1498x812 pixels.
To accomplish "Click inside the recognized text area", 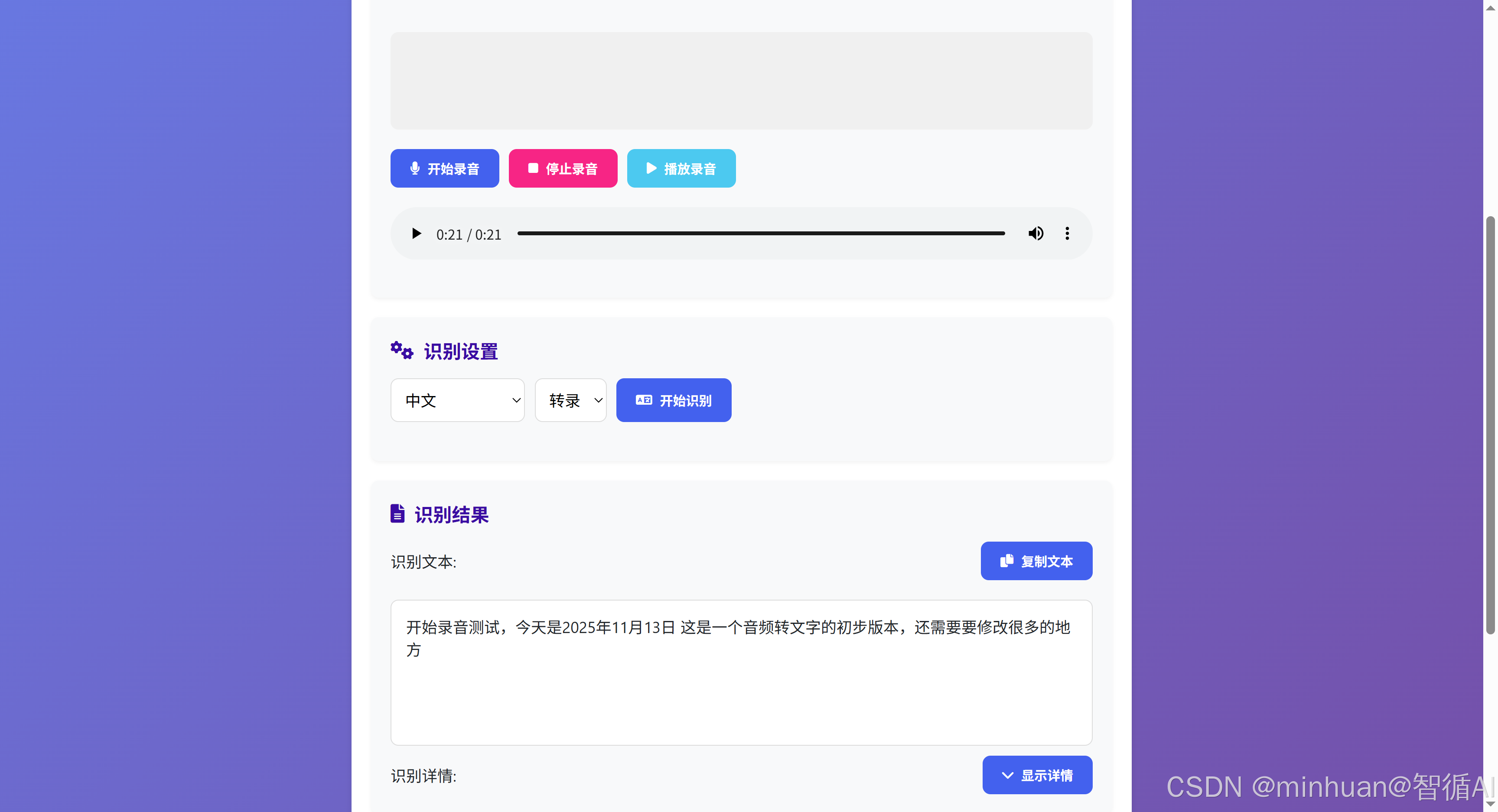I will click(x=741, y=672).
